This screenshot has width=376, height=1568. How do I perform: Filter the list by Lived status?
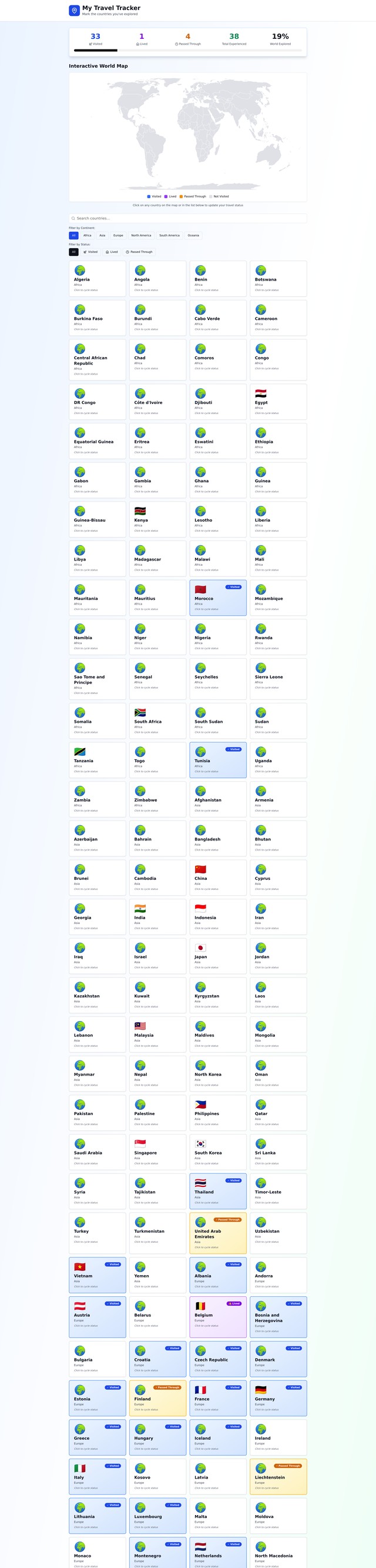(x=112, y=252)
